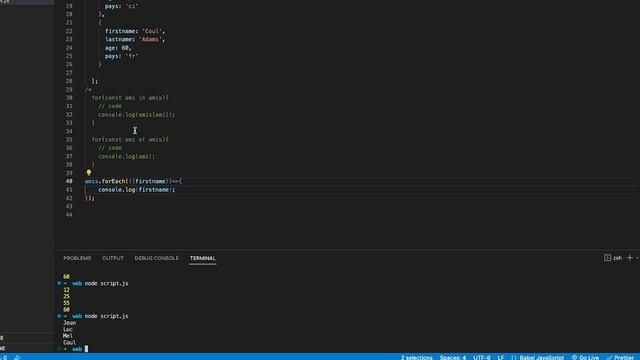Click the line "pays: 'fr'"
The image size is (640, 360).
(122, 56)
